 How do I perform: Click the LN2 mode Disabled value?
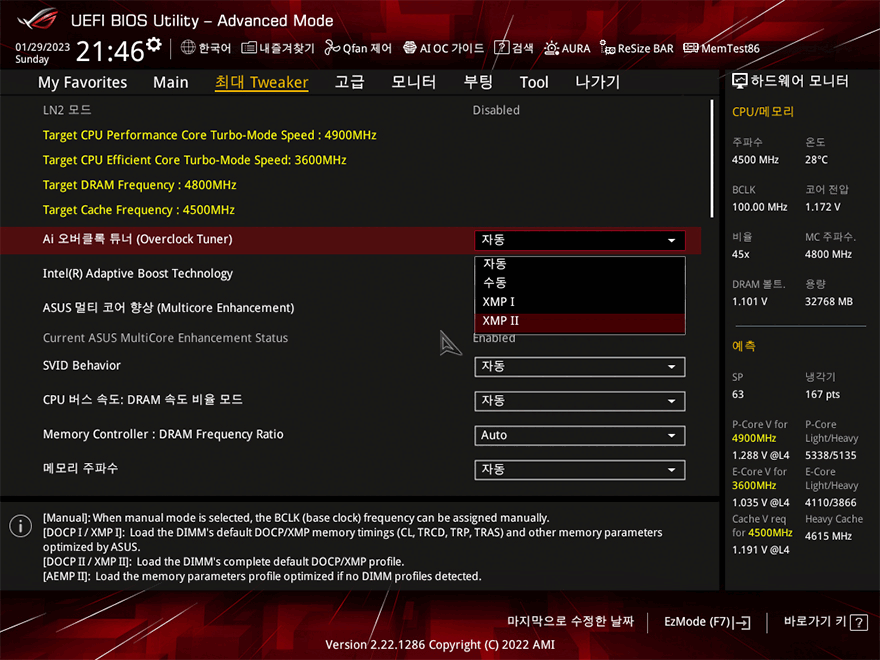[496, 110]
